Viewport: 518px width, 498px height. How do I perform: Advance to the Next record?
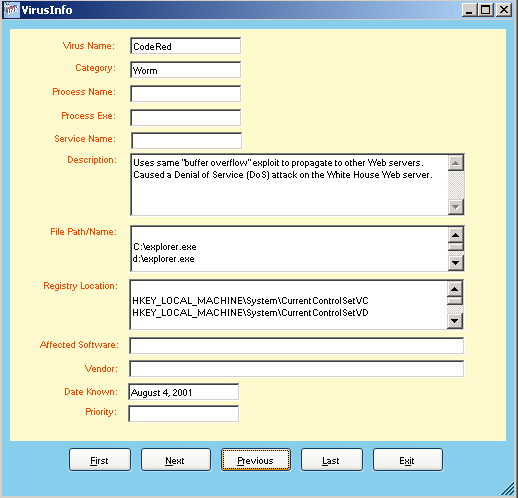(176, 460)
